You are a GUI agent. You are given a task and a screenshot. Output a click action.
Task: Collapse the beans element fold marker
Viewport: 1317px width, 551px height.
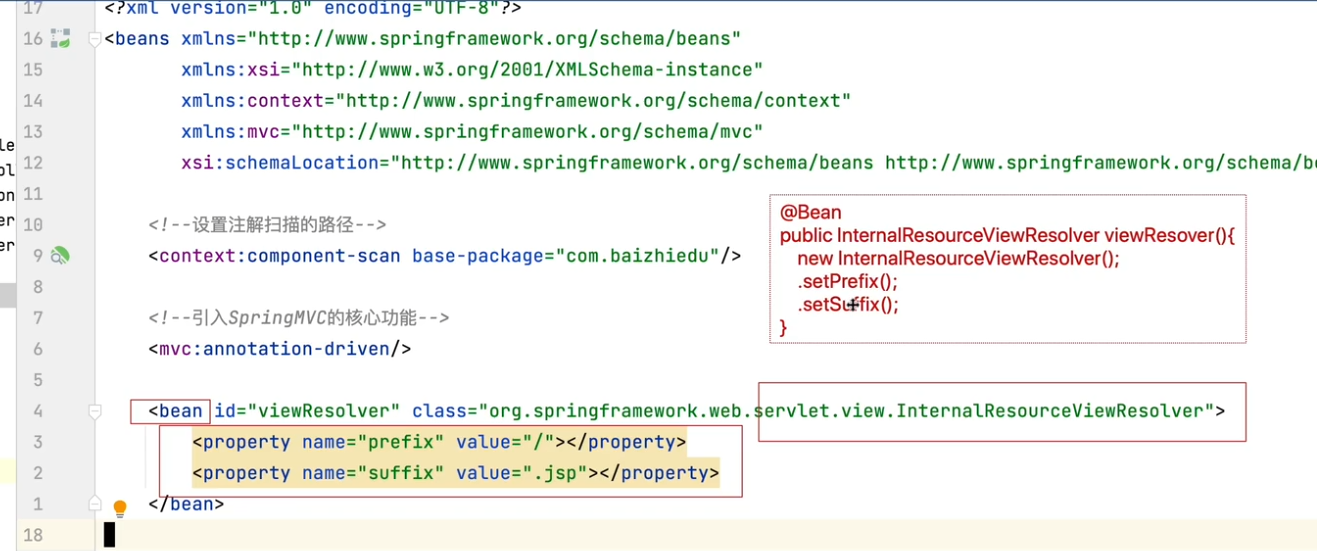[x=95, y=39]
